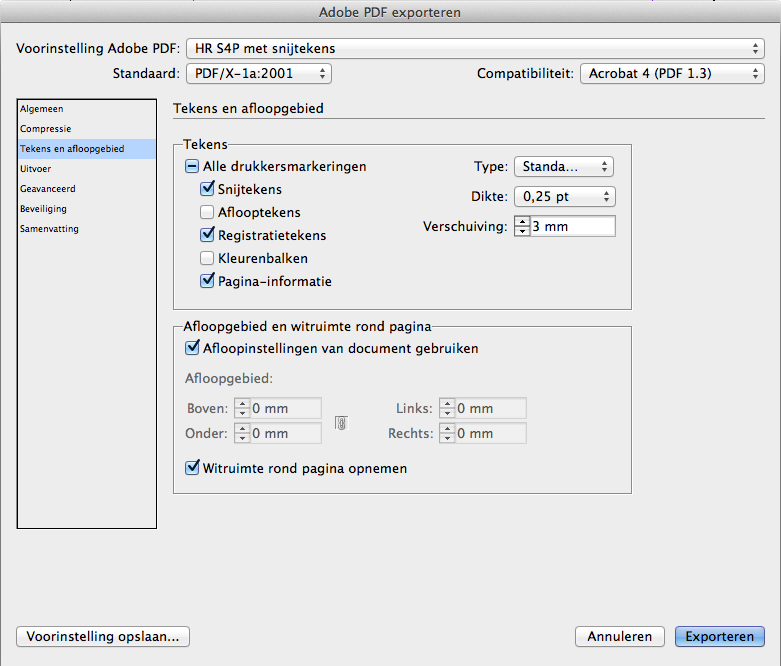
Task: Select Geavanceerd in the sidebar list
Action: tap(87, 188)
